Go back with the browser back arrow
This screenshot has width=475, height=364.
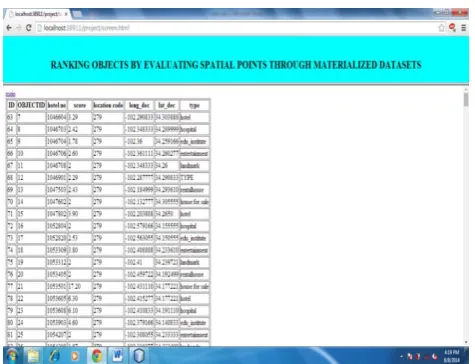pos(9,28)
